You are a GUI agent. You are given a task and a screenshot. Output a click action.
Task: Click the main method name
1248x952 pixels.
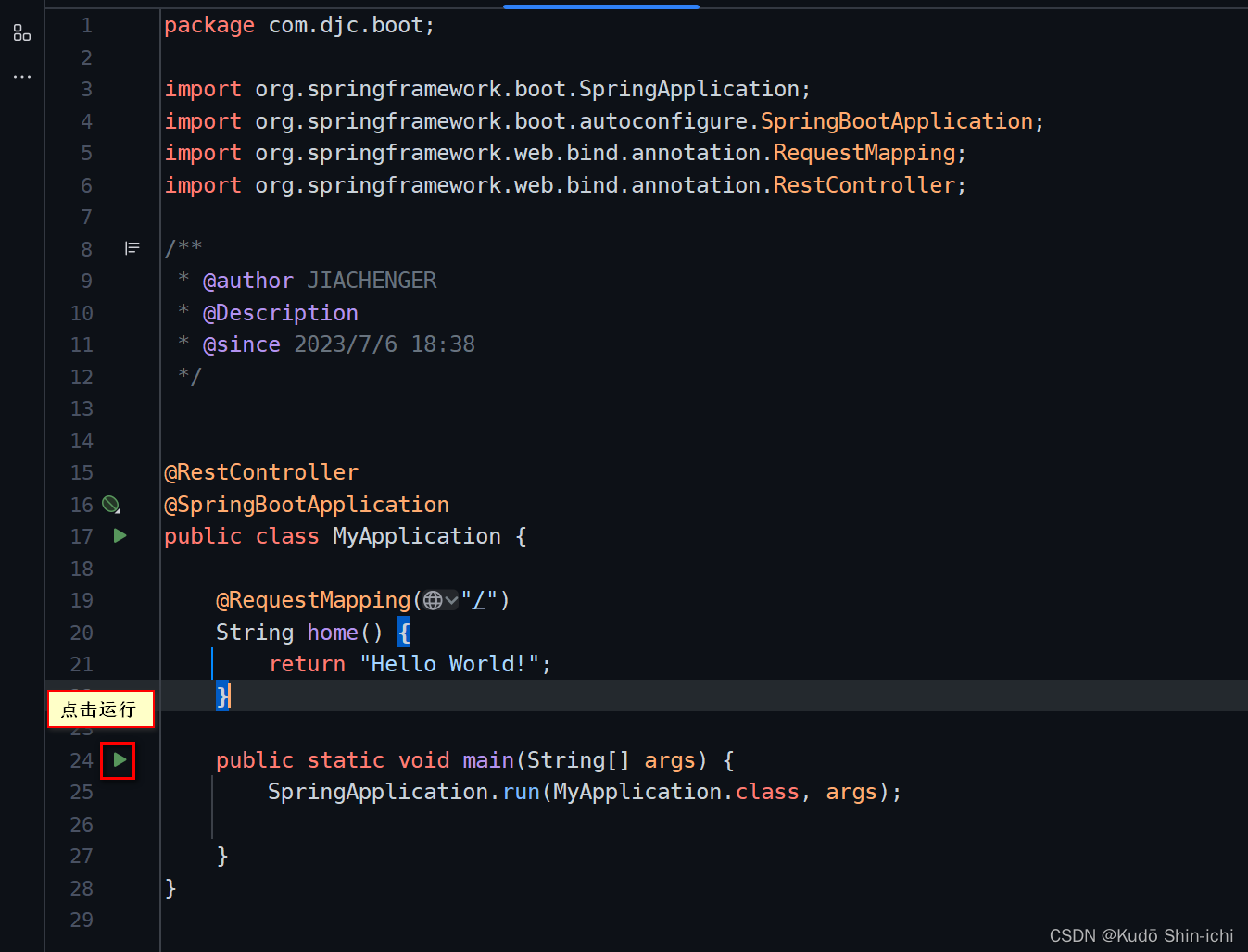[x=488, y=760]
